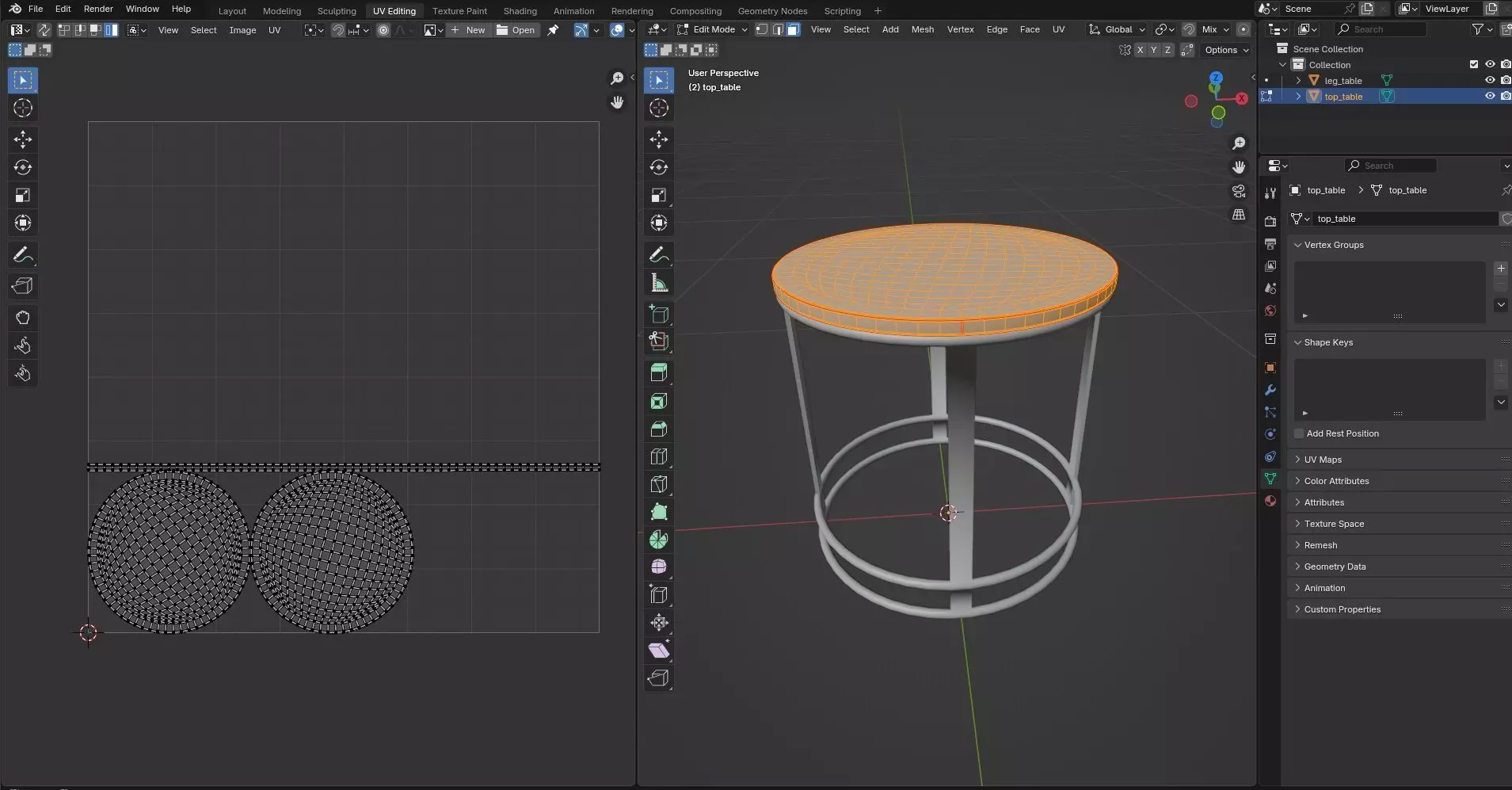Open Edit Mode dropdown

711,29
